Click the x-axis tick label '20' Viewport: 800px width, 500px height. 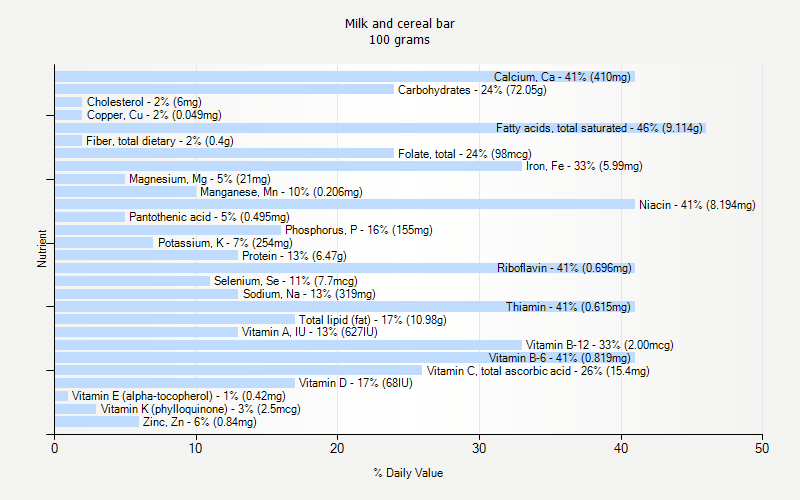click(x=337, y=448)
